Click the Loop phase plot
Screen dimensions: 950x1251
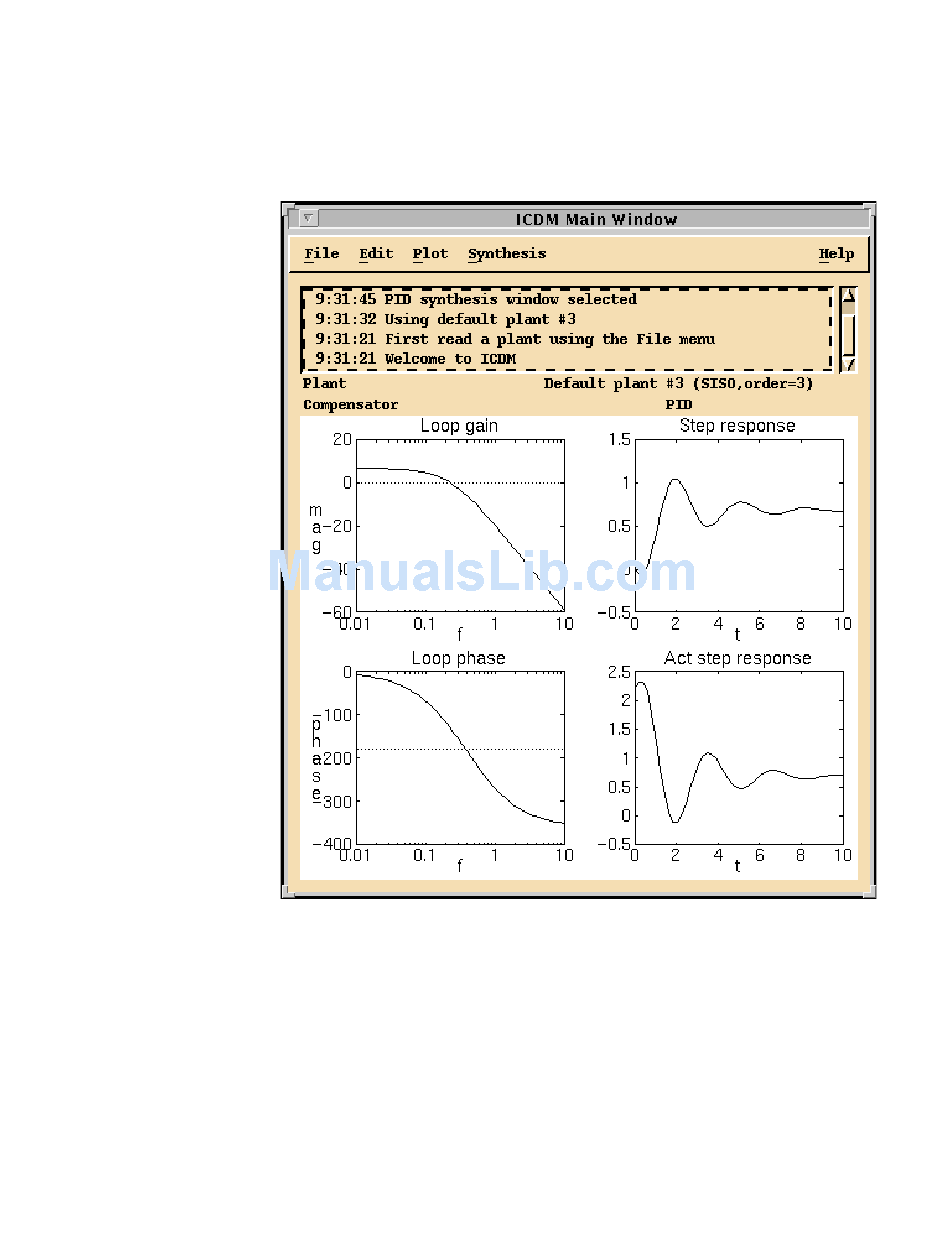[460, 758]
